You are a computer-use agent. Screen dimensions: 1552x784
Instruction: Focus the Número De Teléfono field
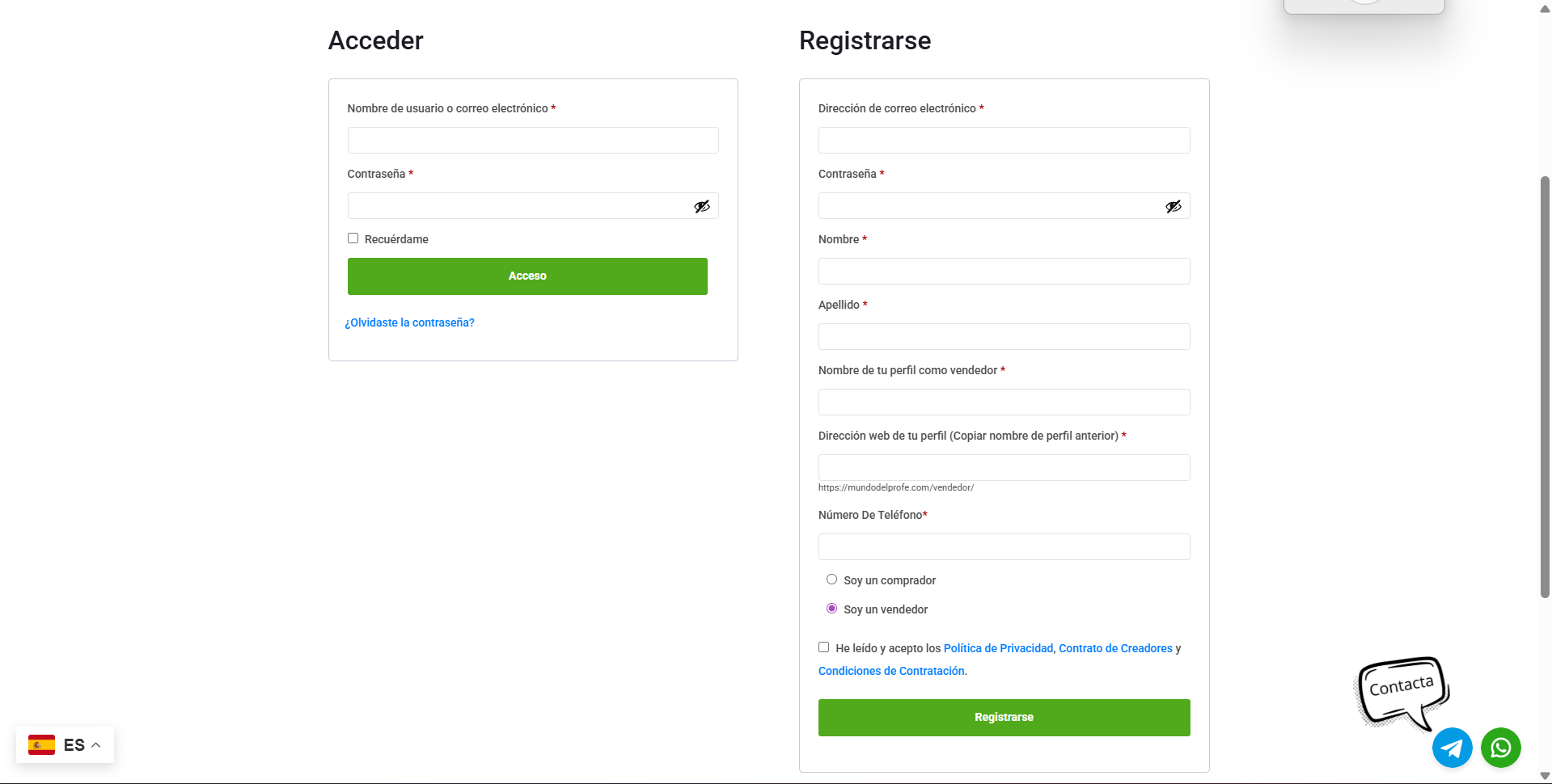coord(1004,546)
